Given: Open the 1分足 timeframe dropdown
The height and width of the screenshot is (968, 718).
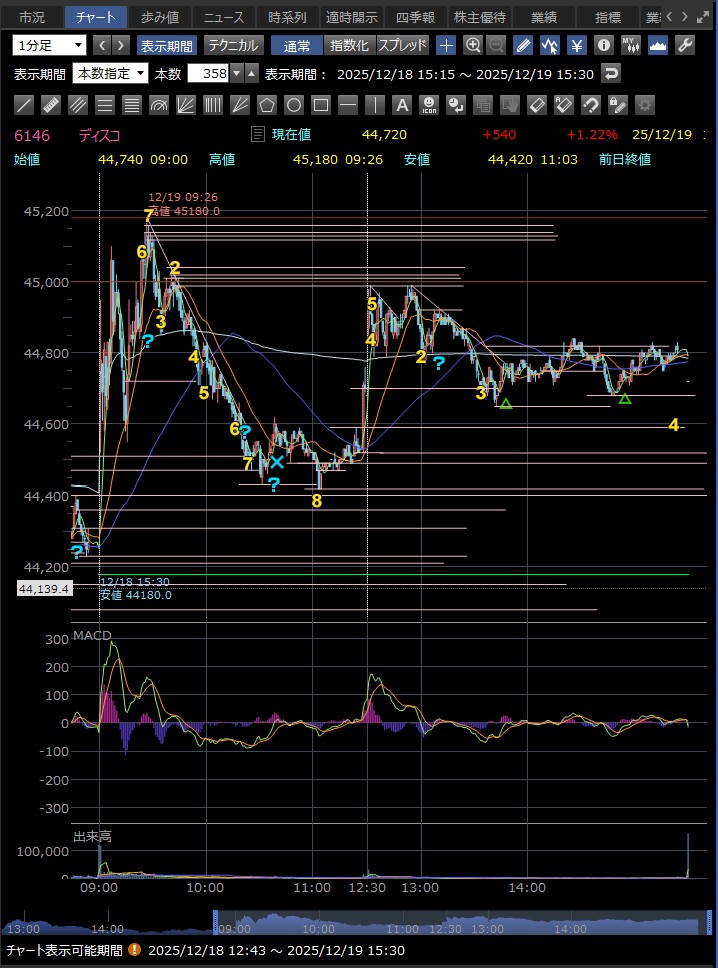Looking at the screenshot, I should 49,45.
